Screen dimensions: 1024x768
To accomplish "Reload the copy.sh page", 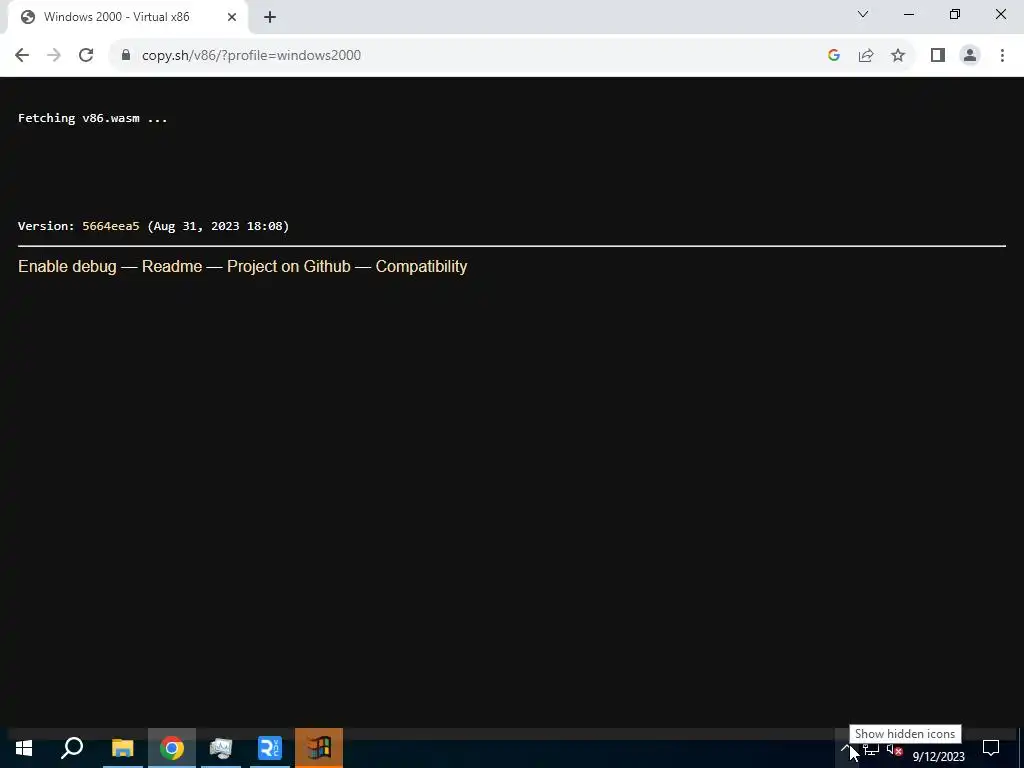I will tap(86, 56).
